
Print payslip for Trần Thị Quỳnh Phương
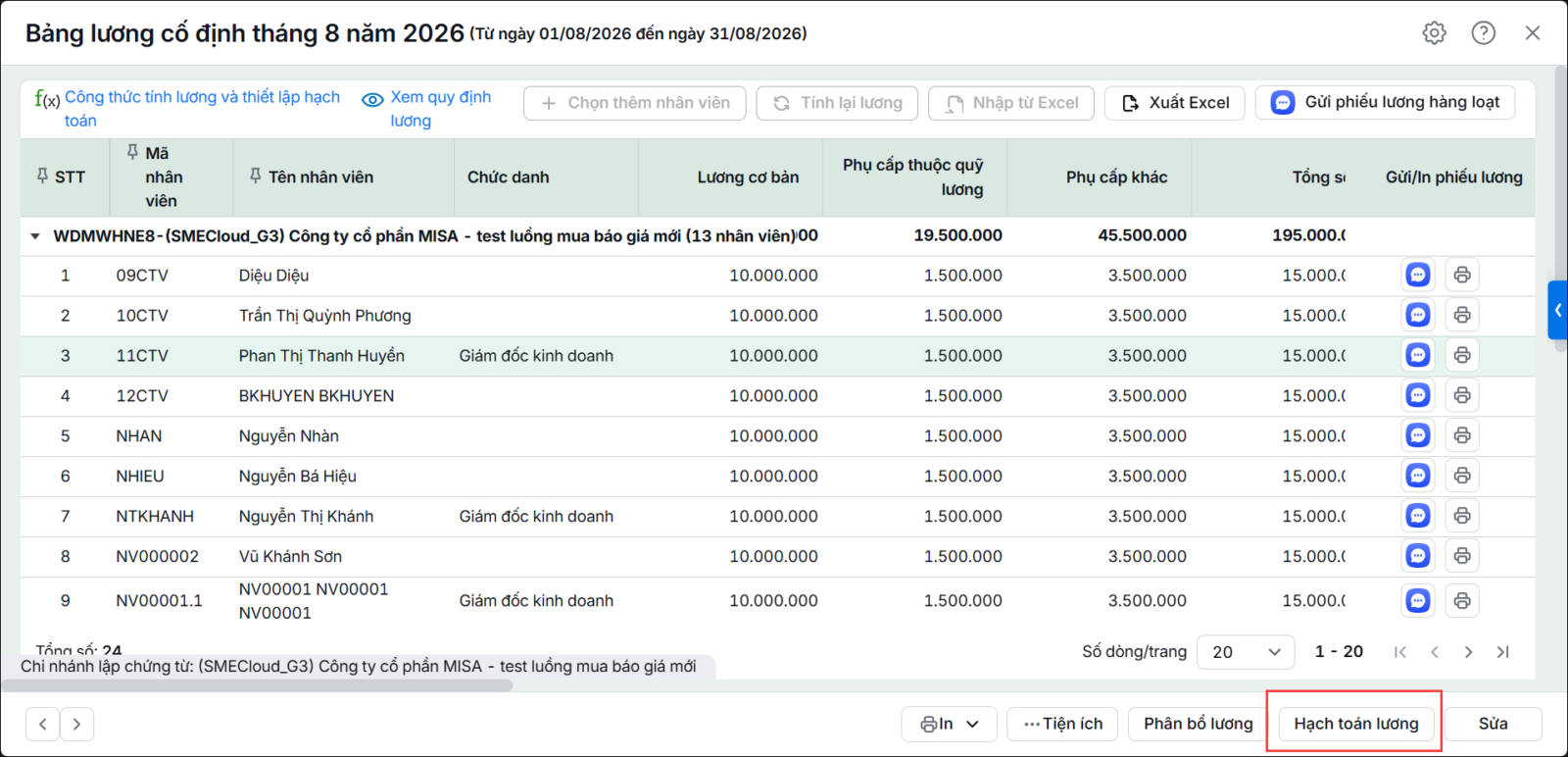click(x=1462, y=315)
